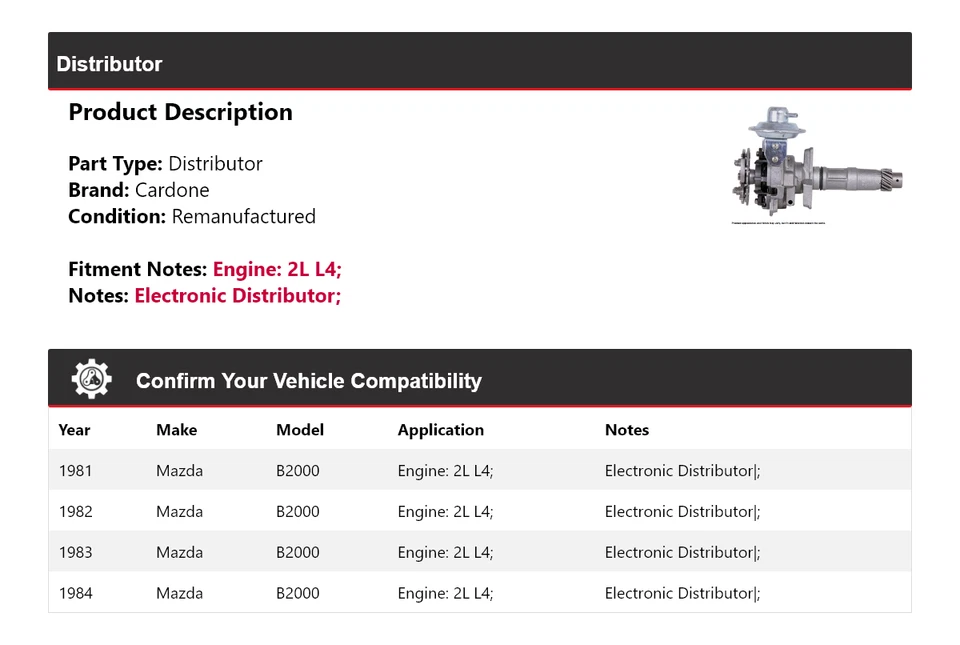The width and height of the screenshot is (960, 645).
Task: Open the distributor product image
Action: (817, 165)
